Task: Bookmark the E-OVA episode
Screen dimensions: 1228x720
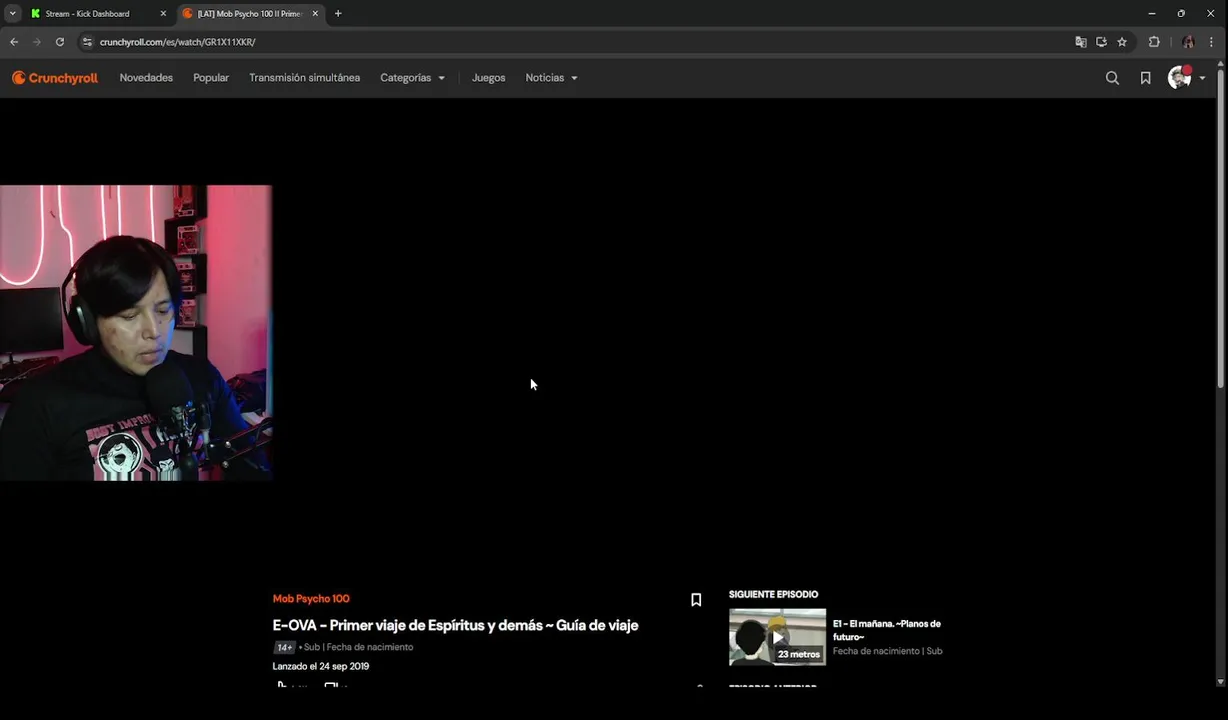Action: (x=696, y=600)
